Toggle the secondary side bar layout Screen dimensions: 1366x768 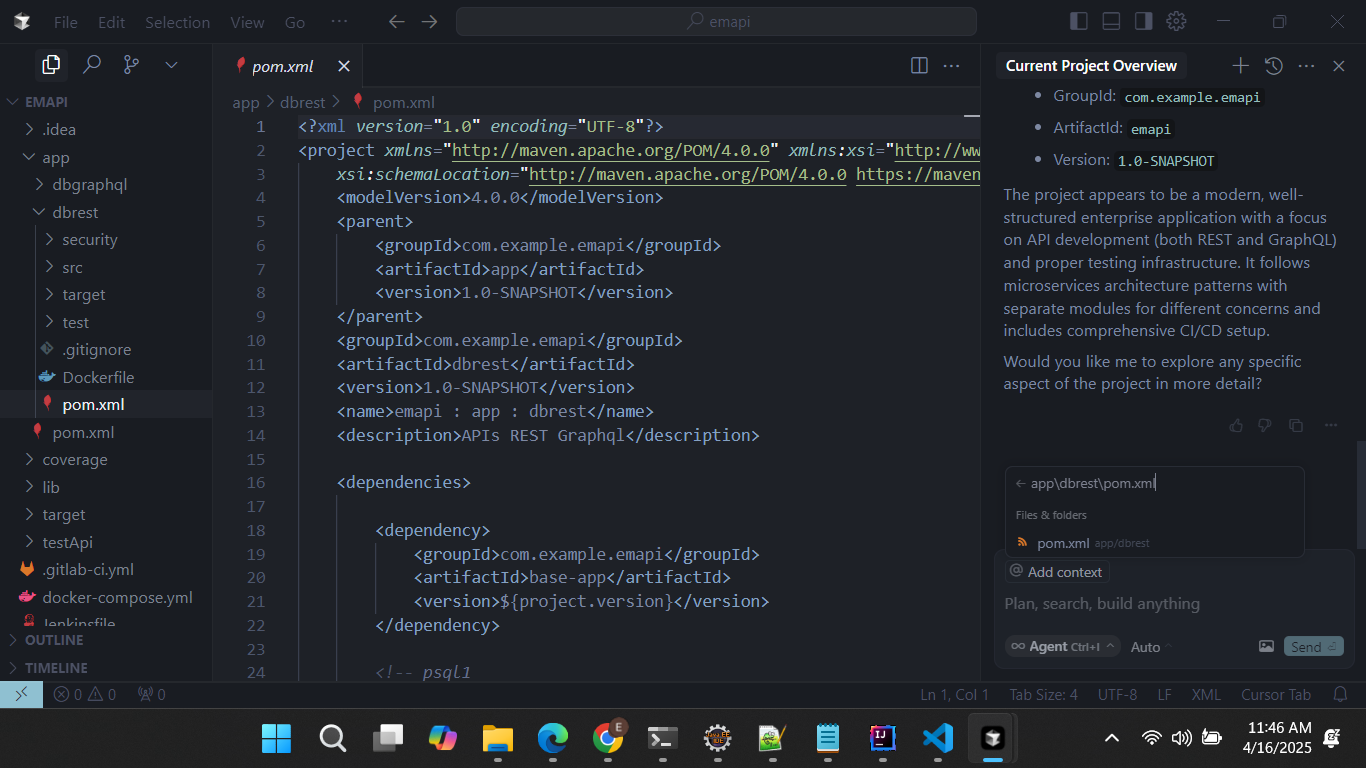pyautogui.click(x=1144, y=21)
